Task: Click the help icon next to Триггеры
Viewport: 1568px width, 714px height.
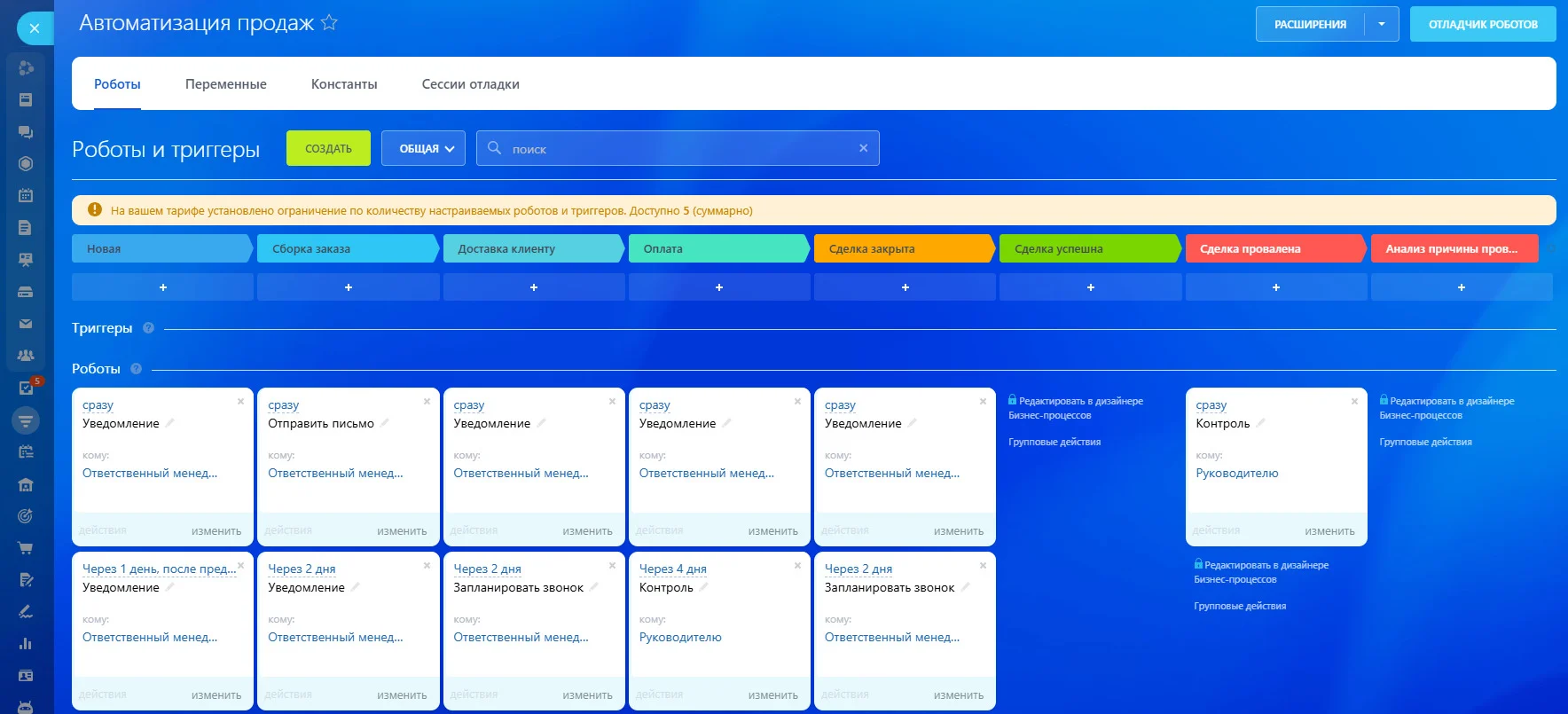Action: click(148, 328)
